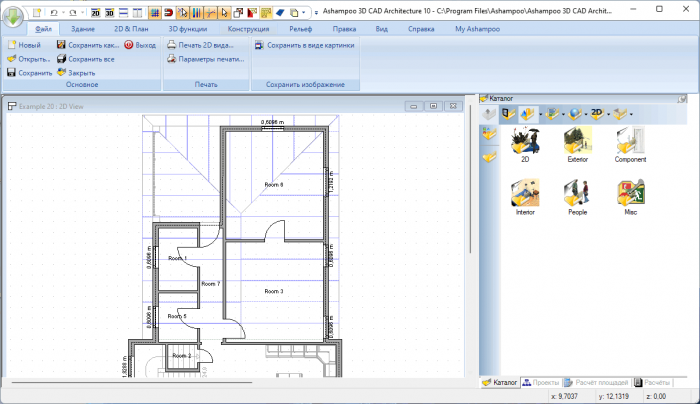Open the People catalog folder
700x404 pixels.
point(577,195)
